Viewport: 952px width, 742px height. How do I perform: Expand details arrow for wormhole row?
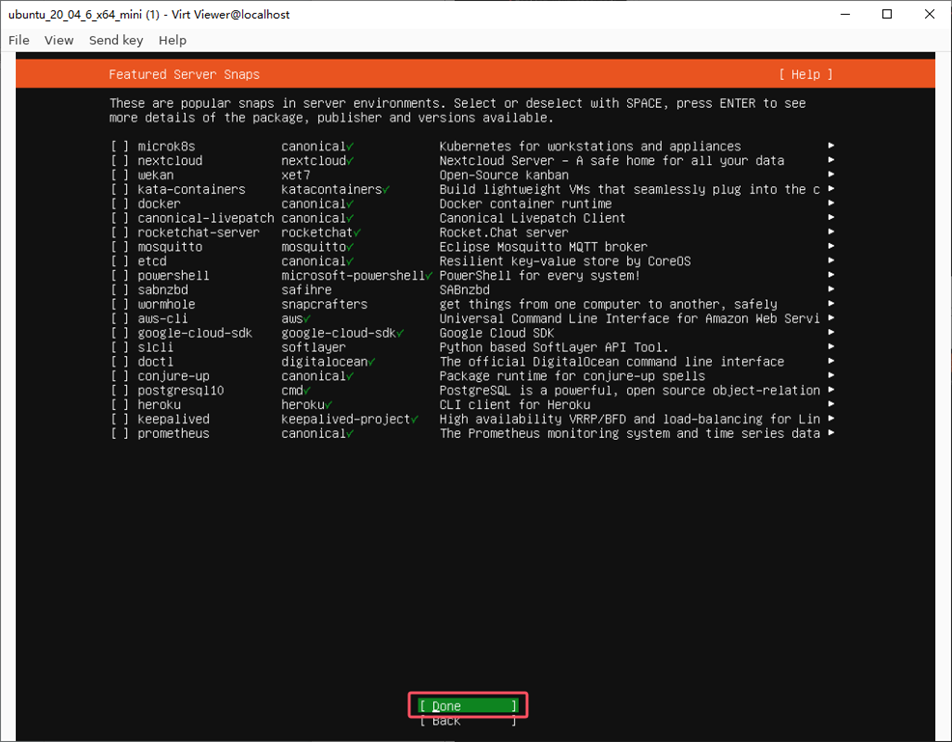coord(831,304)
